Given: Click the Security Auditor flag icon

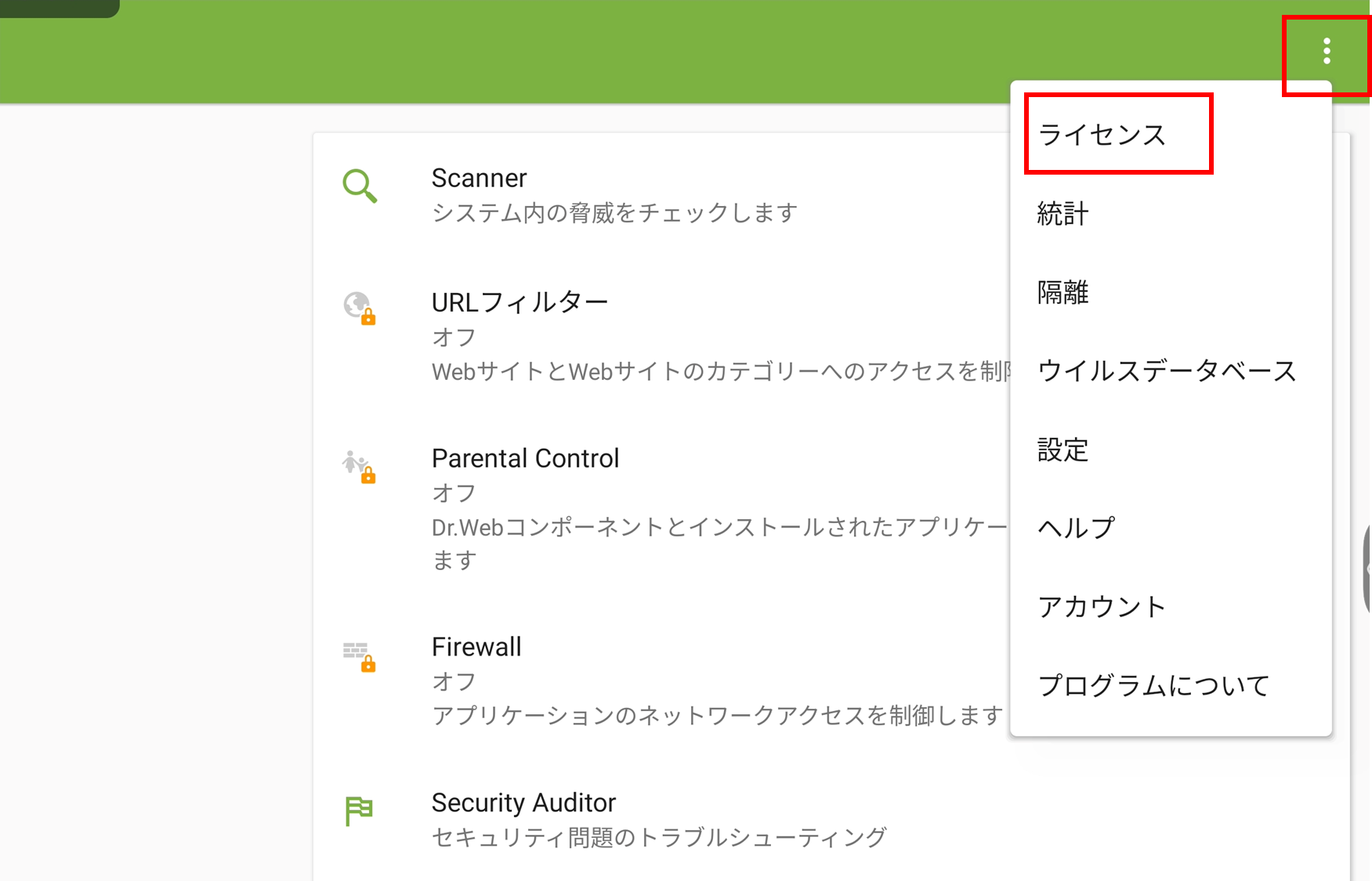Looking at the screenshot, I should click(359, 811).
